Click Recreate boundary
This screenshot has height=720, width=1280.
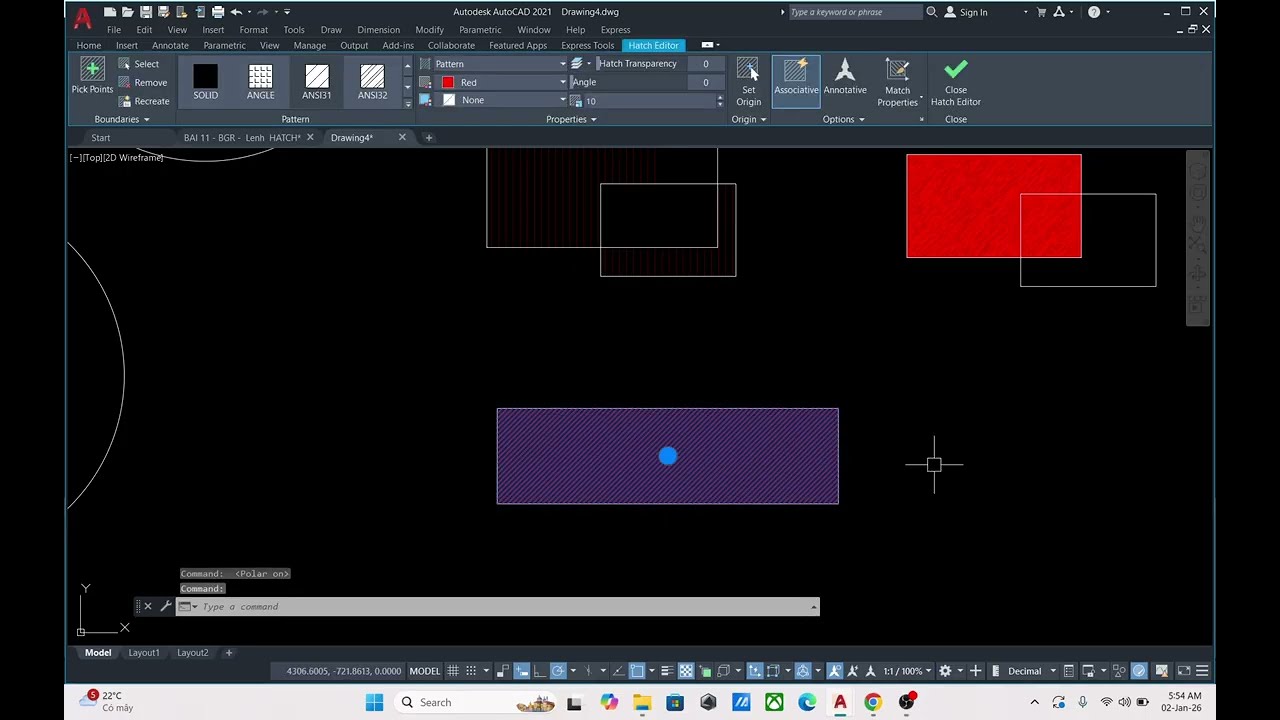point(143,101)
